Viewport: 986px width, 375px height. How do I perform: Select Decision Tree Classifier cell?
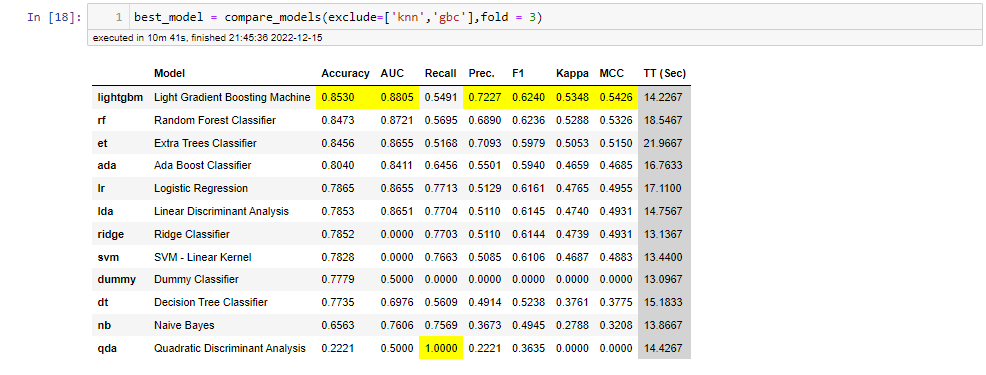point(211,302)
